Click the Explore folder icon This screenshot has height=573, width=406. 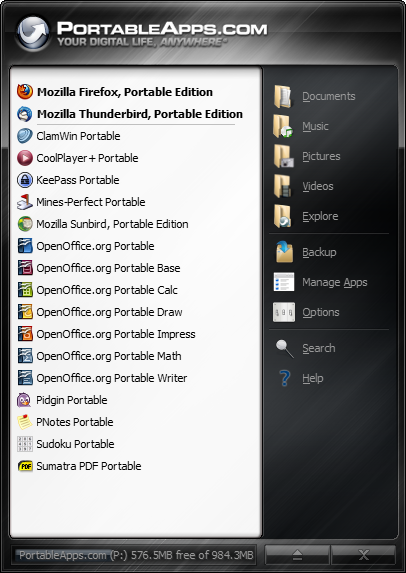point(284,216)
